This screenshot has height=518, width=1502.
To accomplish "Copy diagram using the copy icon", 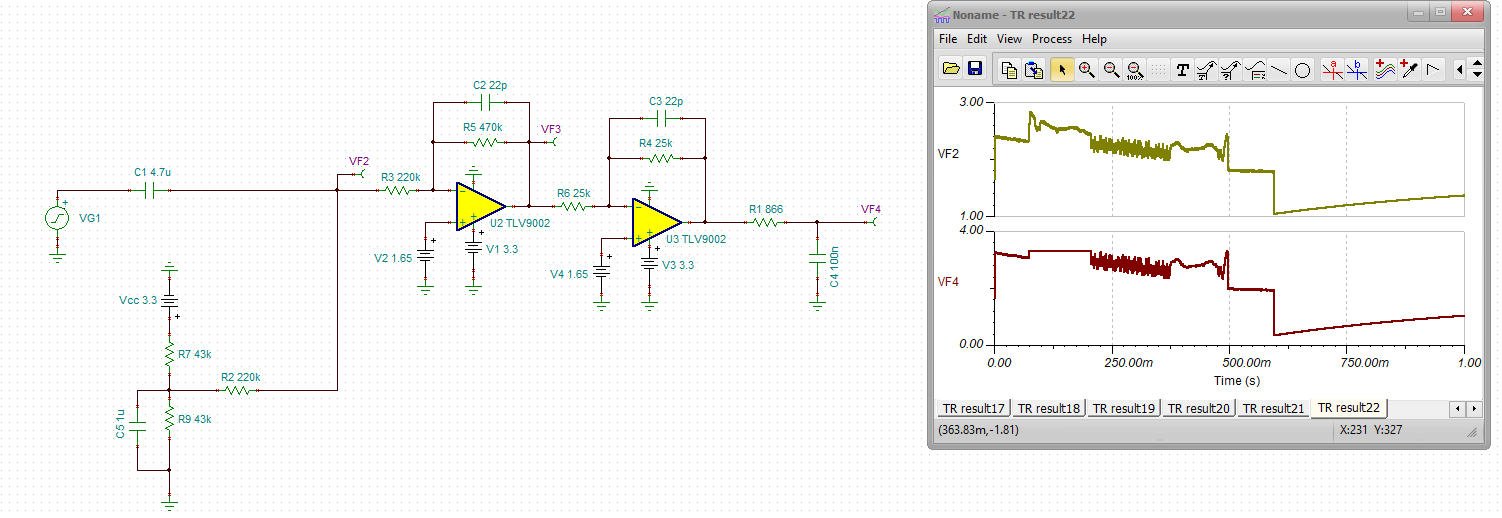I will [x=1010, y=69].
